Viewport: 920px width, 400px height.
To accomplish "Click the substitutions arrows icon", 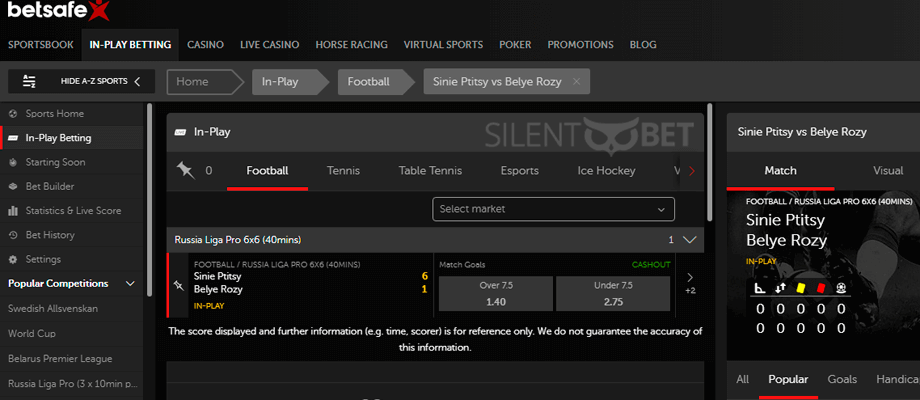I will 780,288.
